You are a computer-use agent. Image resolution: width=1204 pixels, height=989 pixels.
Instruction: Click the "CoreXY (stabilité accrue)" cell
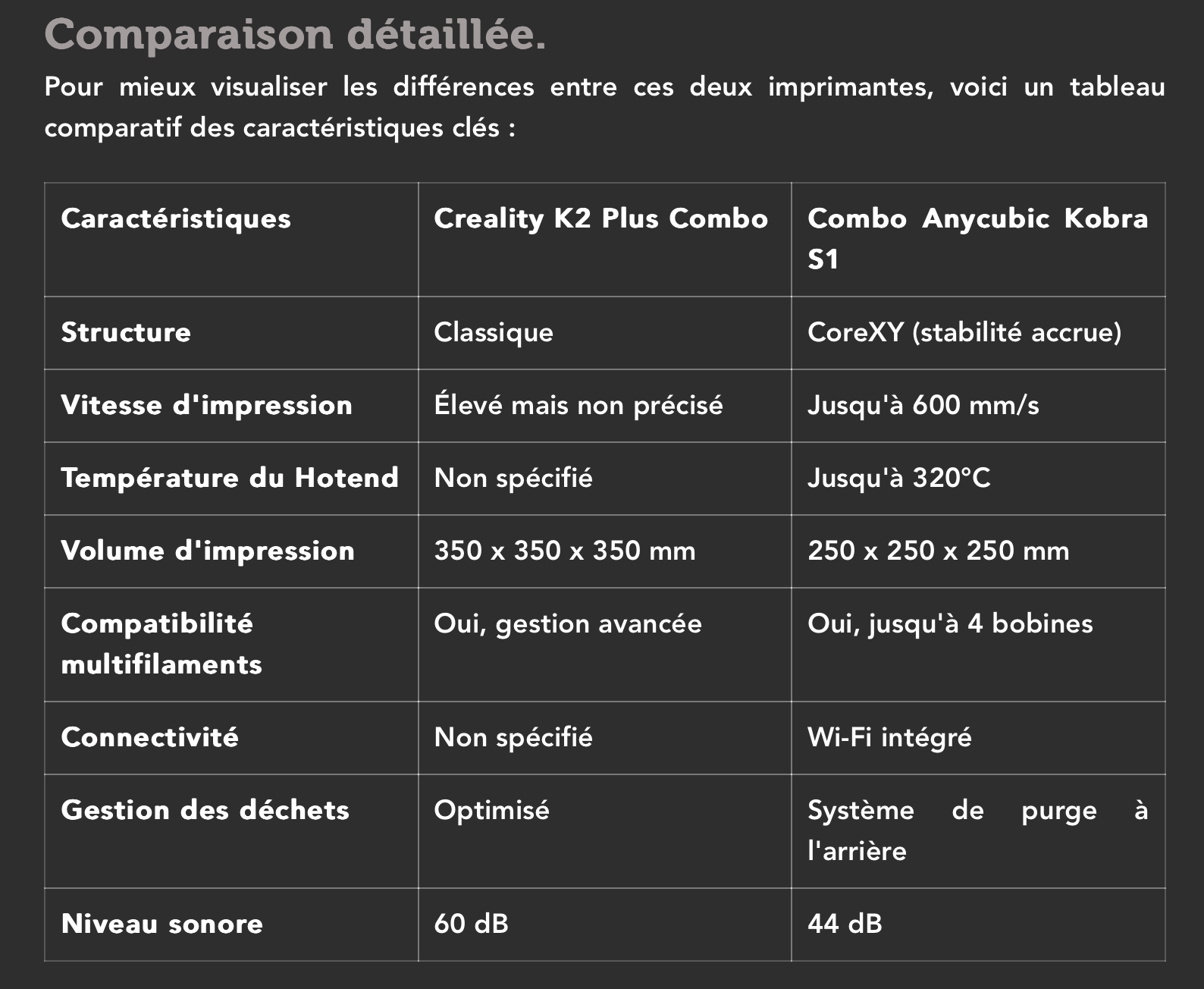(964, 333)
